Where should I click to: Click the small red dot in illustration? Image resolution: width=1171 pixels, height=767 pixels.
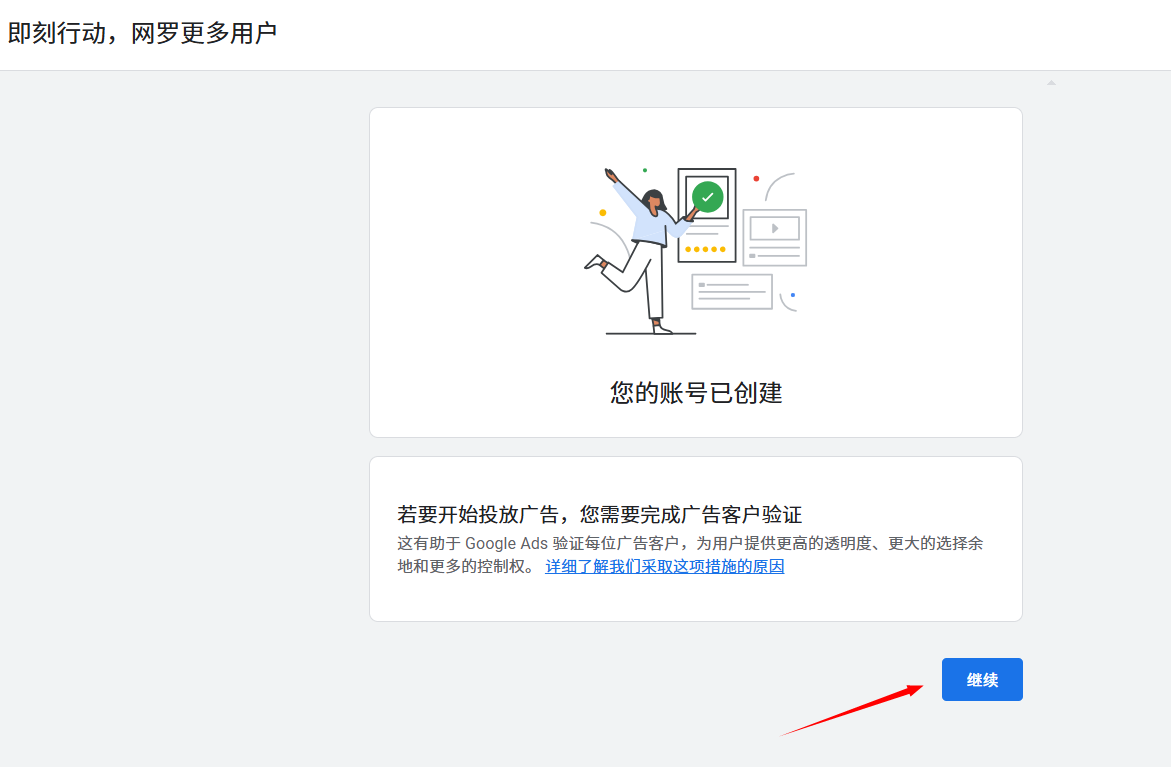(x=756, y=179)
